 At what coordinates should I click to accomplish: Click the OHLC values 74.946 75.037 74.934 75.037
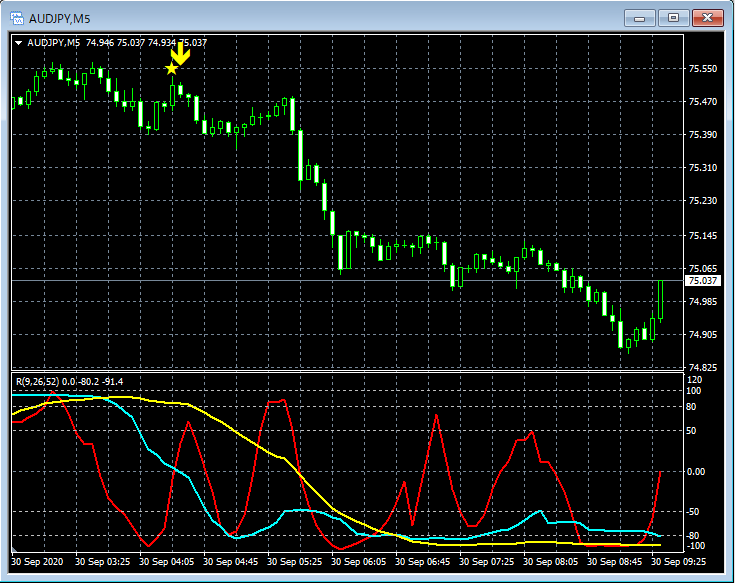click(146, 43)
